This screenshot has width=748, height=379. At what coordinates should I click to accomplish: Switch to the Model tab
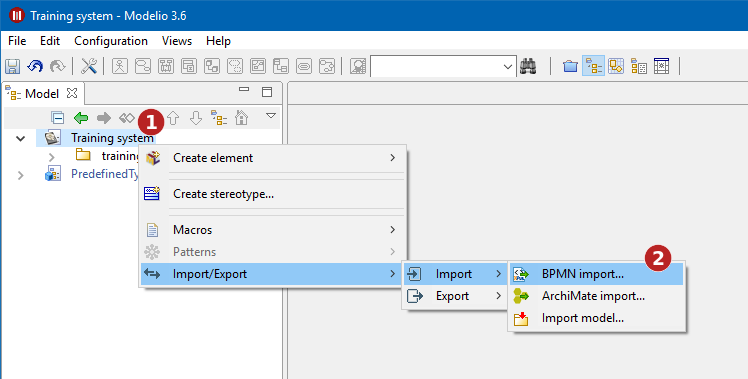tap(42, 94)
